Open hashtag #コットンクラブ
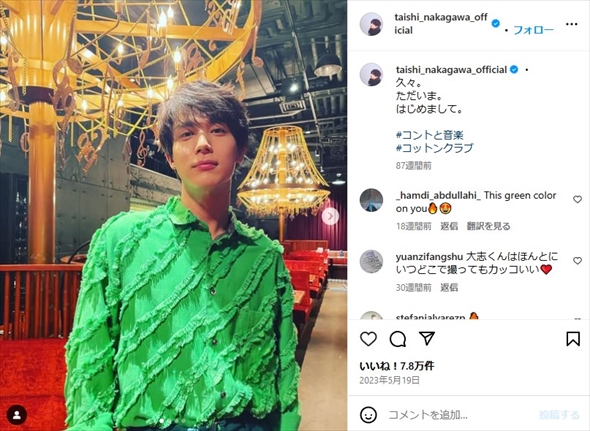The image size is (590, 431). pos(434,148)
